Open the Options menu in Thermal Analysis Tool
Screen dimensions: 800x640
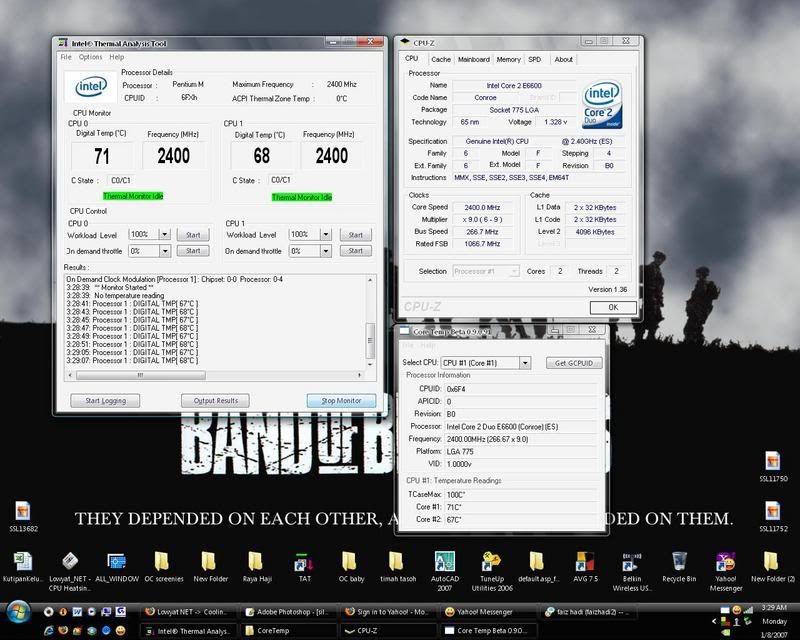pos(90,57)
